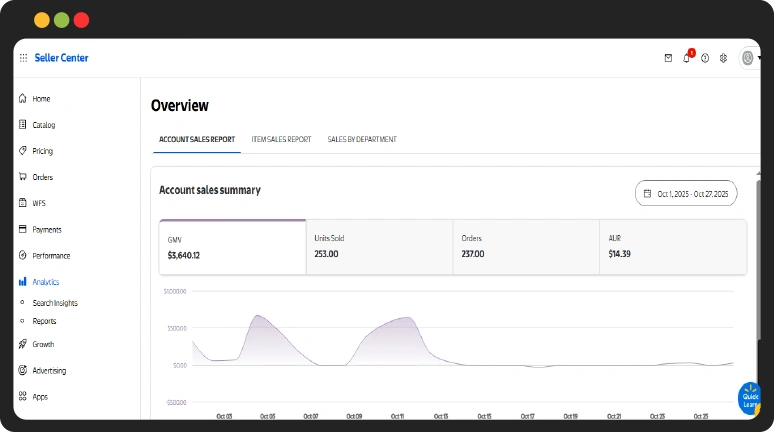
Task: Click the Orders cart icon
Action: pos(23,177)
